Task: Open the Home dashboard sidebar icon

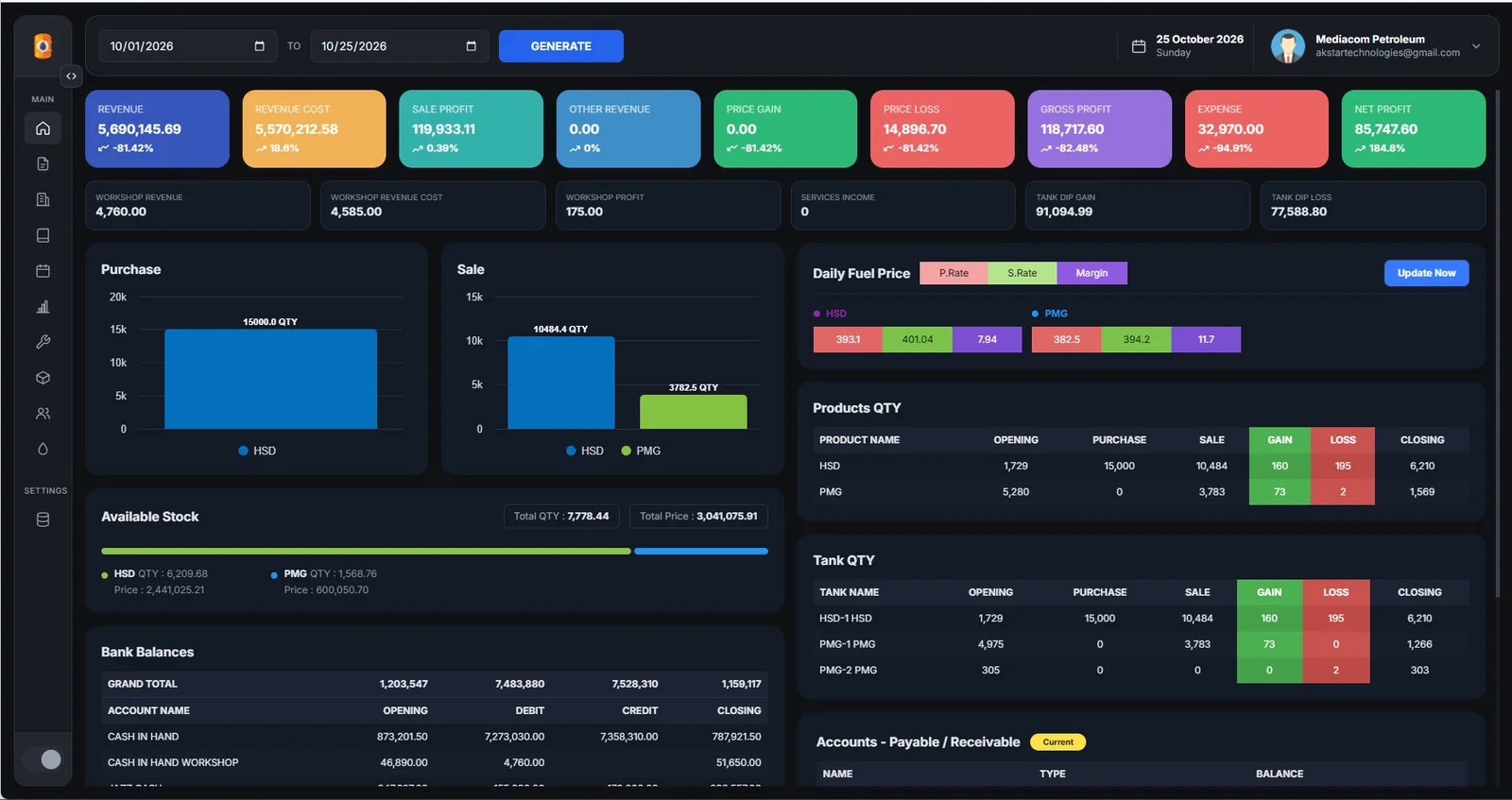Action: click(x=43, y=128)
